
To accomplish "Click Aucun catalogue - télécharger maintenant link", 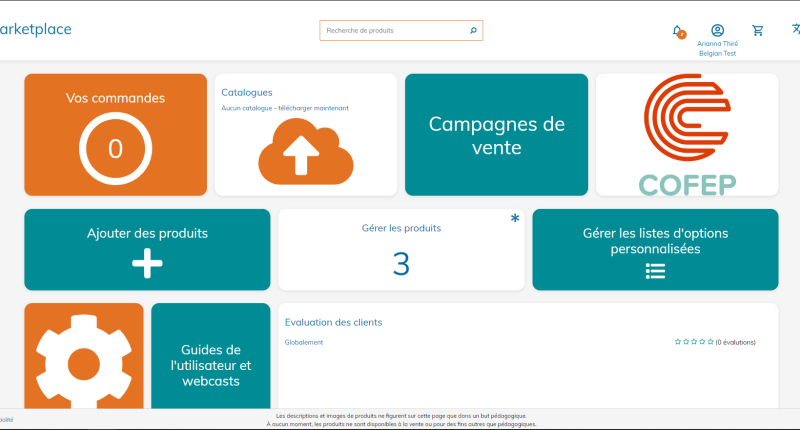I will coord(285,108).
